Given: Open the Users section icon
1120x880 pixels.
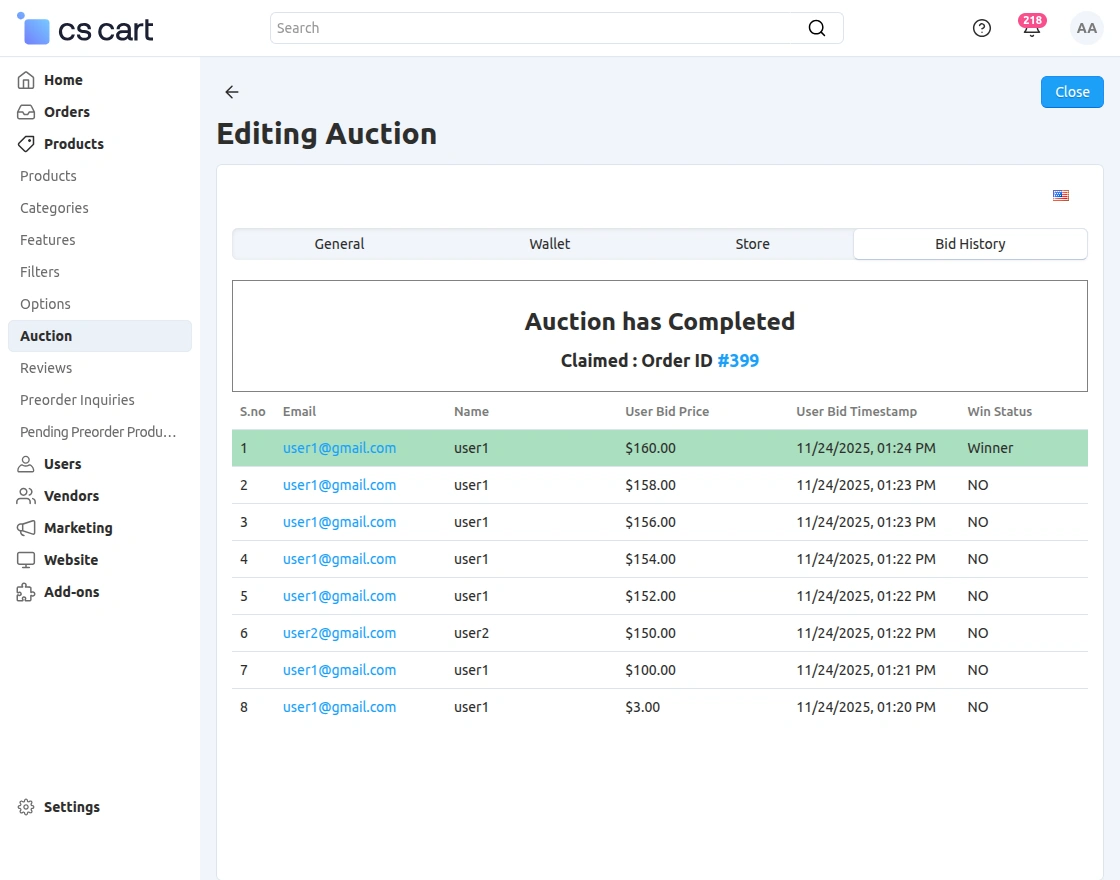Looking at the screenshot, I should click(x=26, y=464).
